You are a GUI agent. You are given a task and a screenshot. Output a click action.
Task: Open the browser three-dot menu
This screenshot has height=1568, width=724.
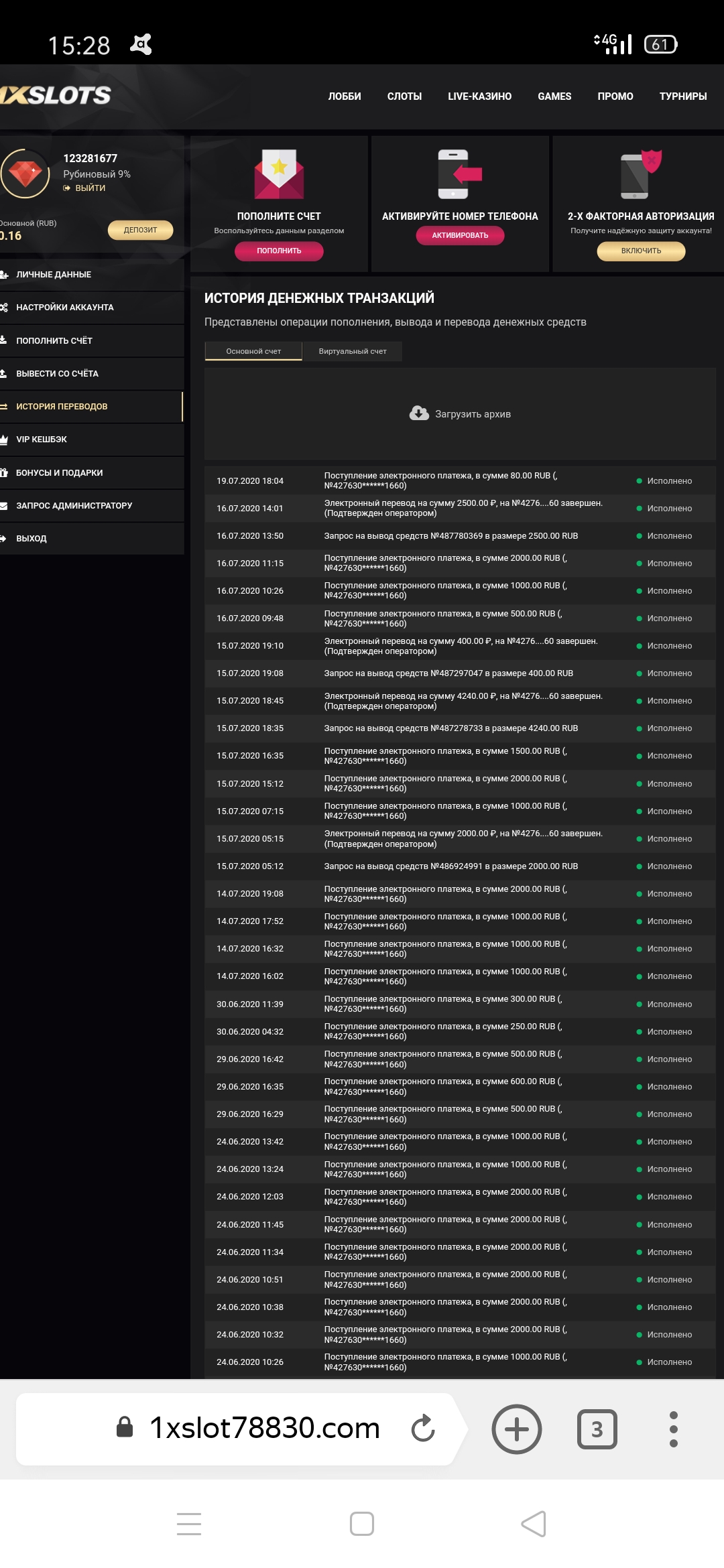coord(673,1429)
